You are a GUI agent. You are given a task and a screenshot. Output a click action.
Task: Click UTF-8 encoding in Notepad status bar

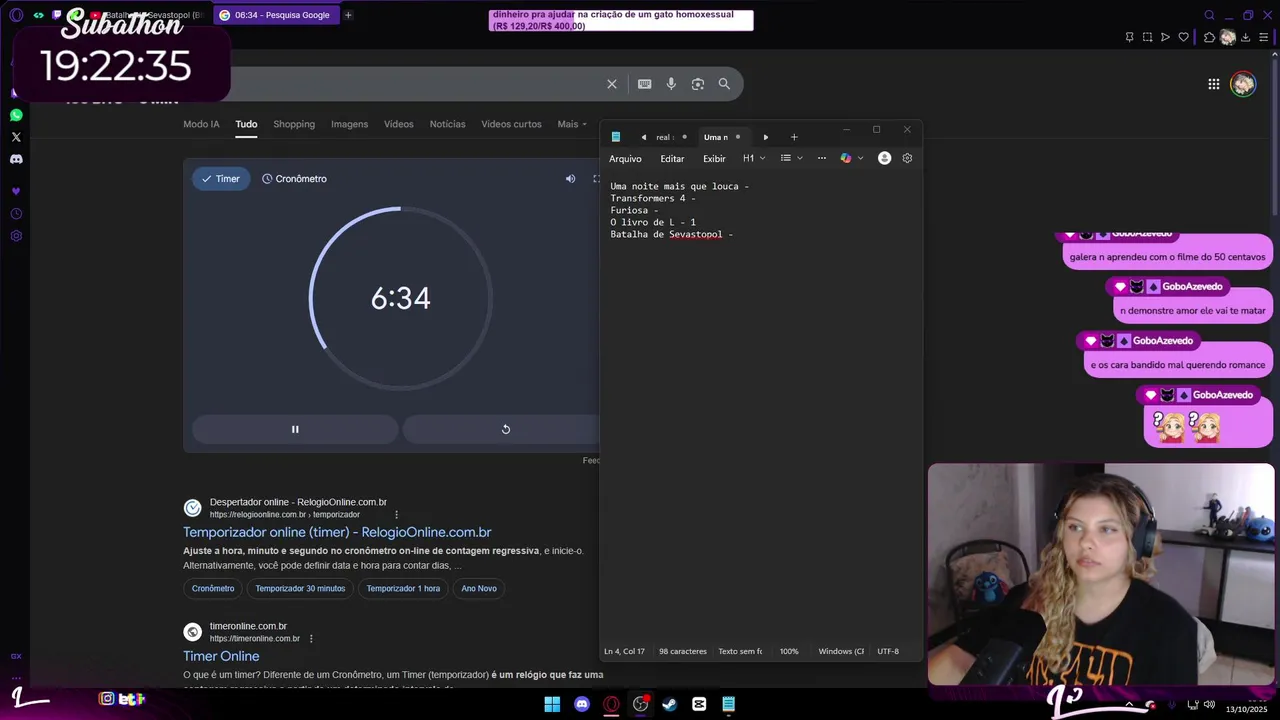pyautogui.click(x=888, y=651)
